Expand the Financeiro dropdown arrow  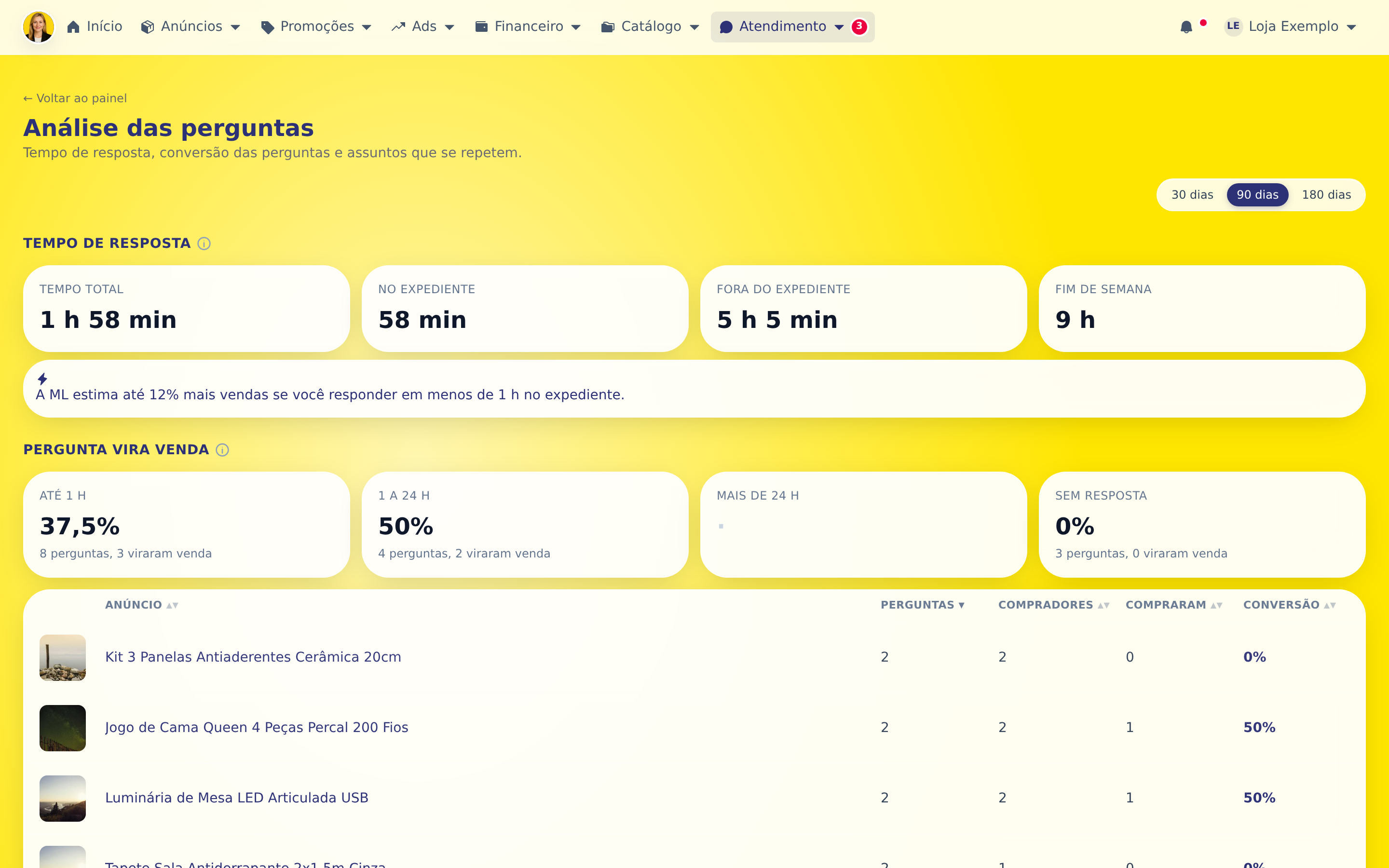click(x=576, y=27)
